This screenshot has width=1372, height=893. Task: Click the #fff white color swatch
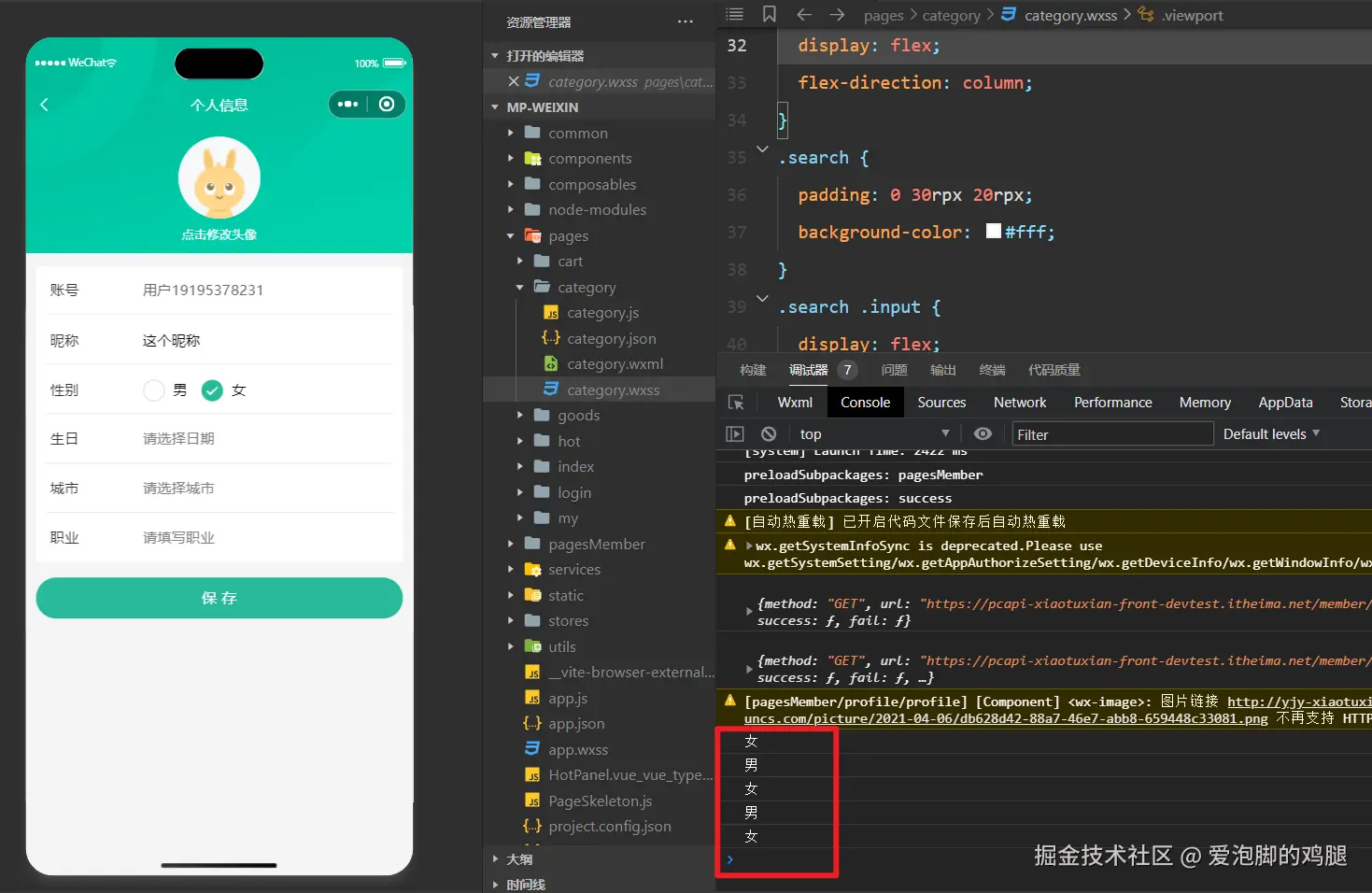994,231
